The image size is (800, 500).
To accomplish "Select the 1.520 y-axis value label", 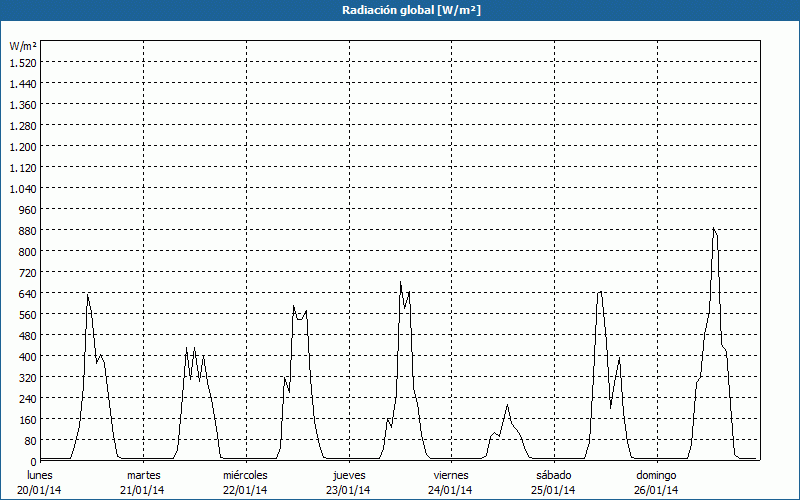I will 23,63.
